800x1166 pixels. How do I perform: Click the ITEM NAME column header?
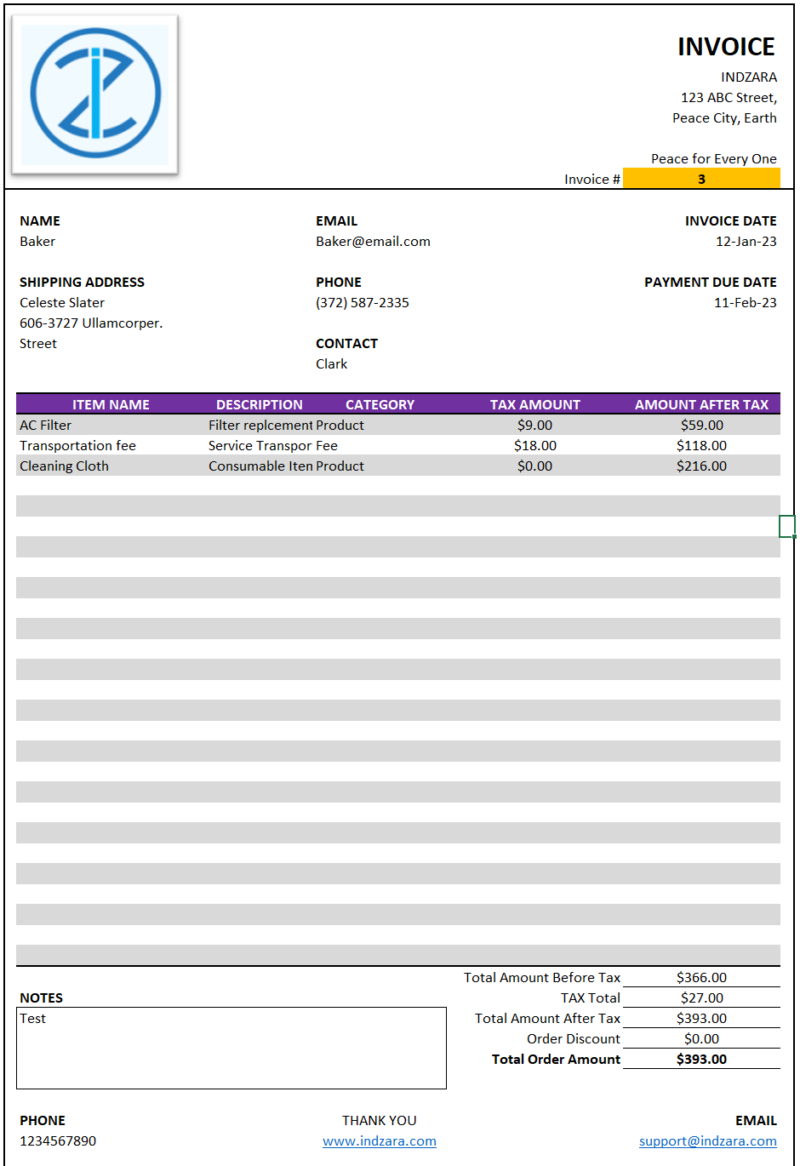111,404
